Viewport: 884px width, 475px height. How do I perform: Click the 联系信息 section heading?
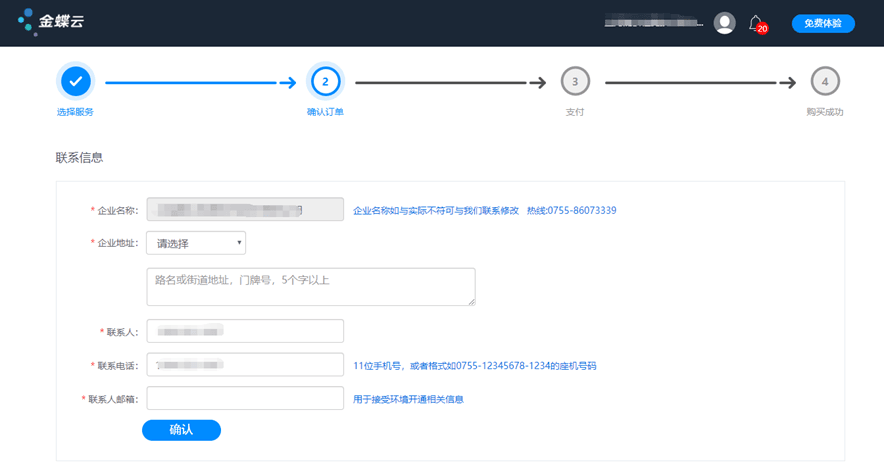pyautogui.click(x=79, y=157)
